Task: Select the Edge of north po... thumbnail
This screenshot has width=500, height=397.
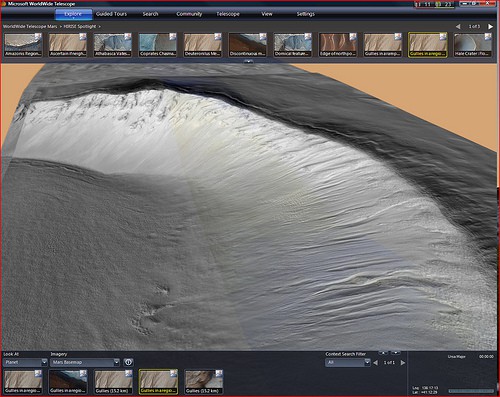Action: [338, 45]
